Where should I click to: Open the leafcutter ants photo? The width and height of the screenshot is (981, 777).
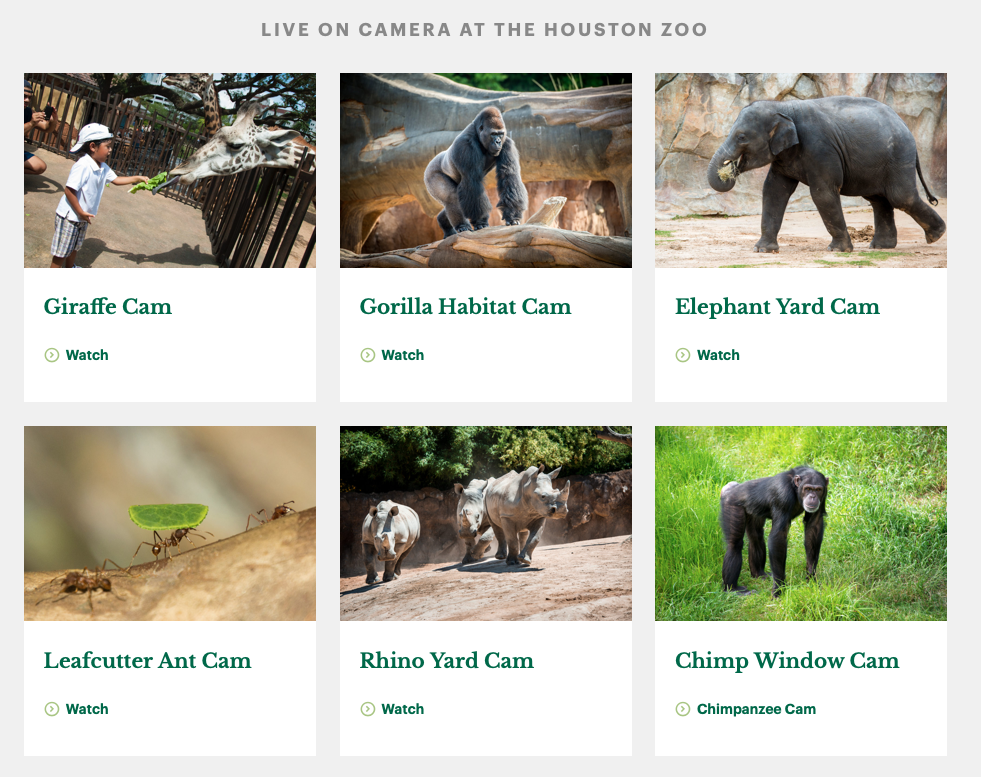tap(170, 524)
